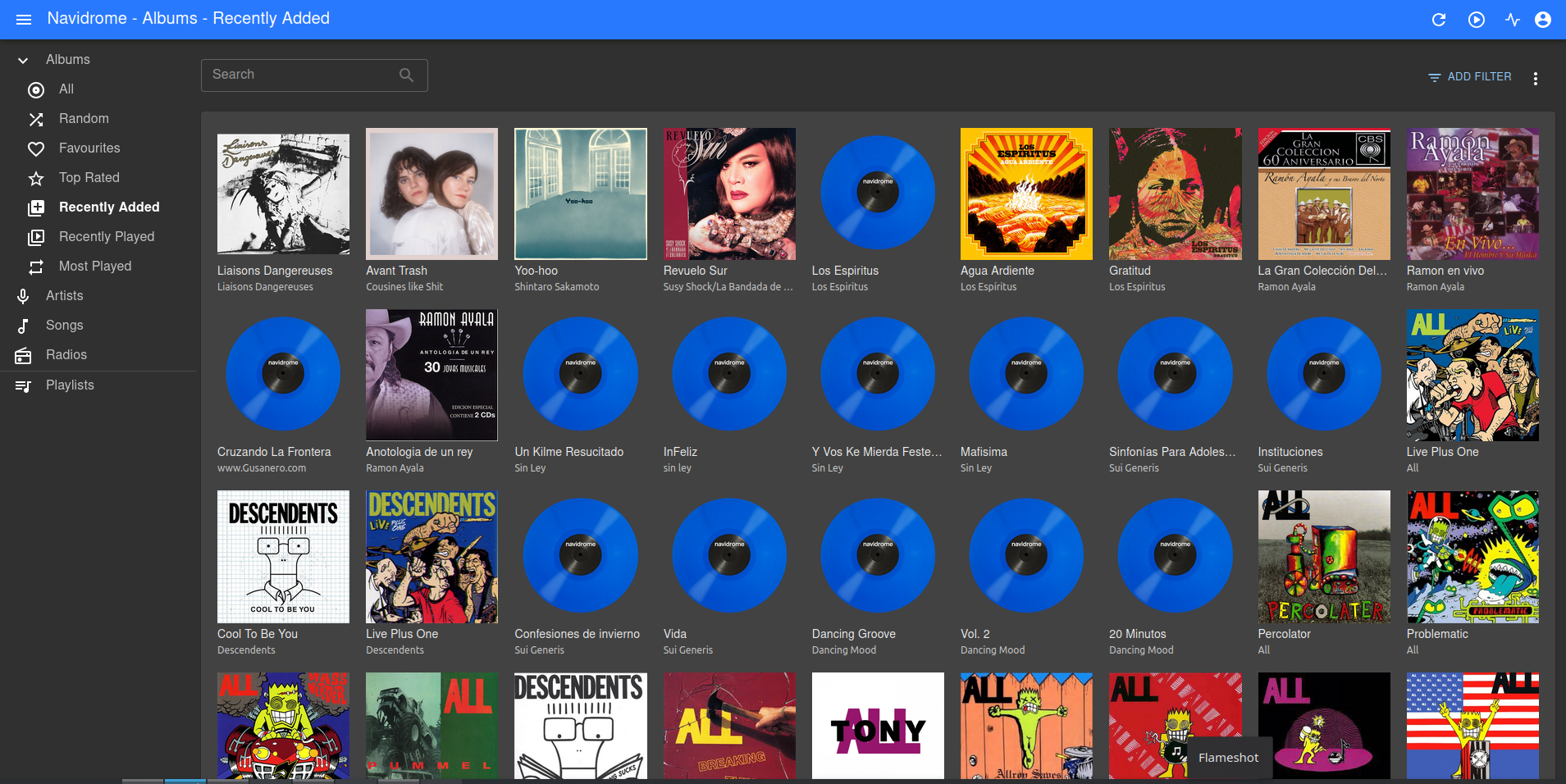Viewport: 1566px width, 784px height.
Task: Click the Artists microphone icon
Action: pyautogui.click(x=23, y=296)
